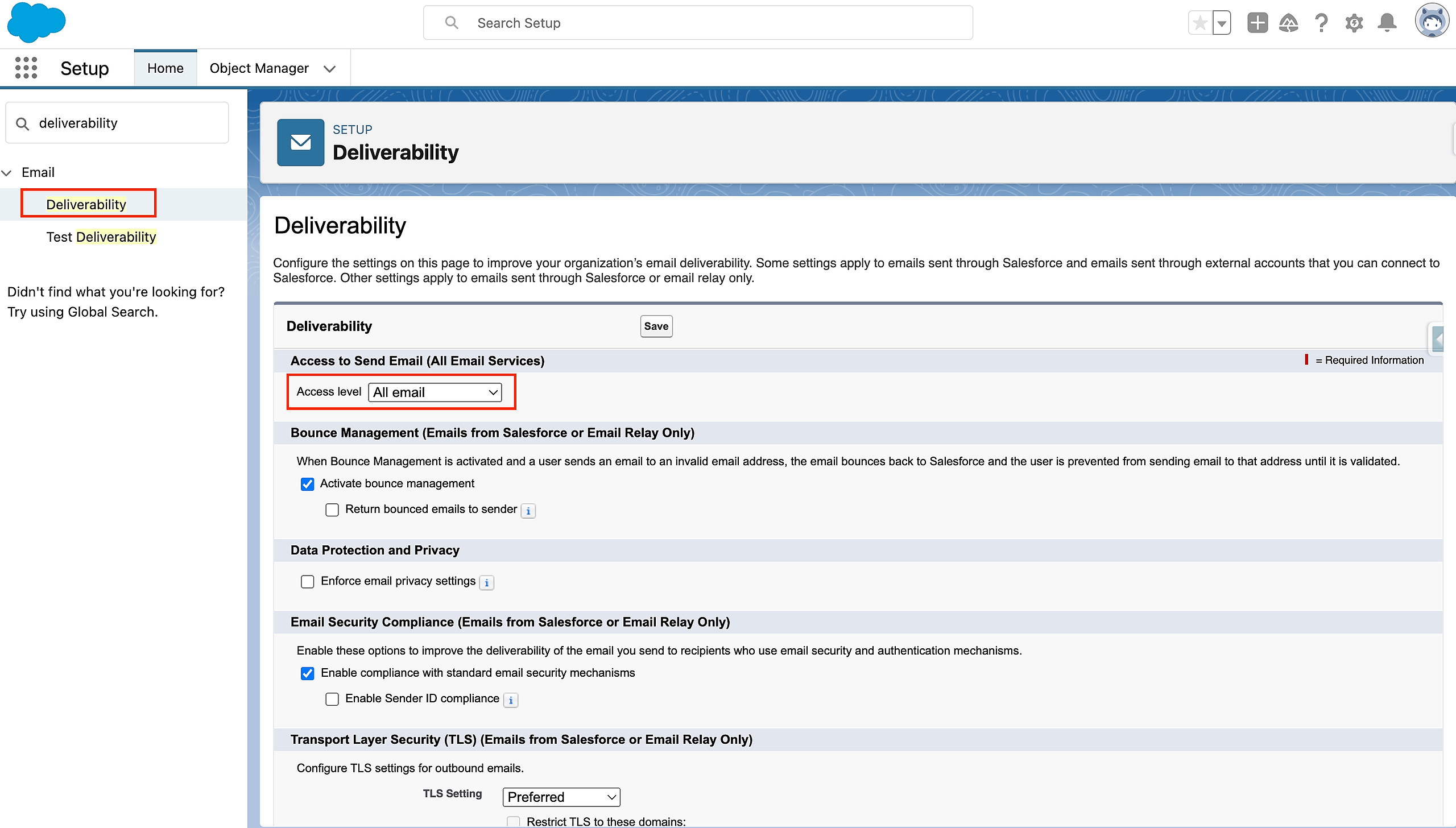Switch to the Object Manager tab
Image resolution: width=1456 pixels, height=828 pixels.
click(x=259, y=68)
